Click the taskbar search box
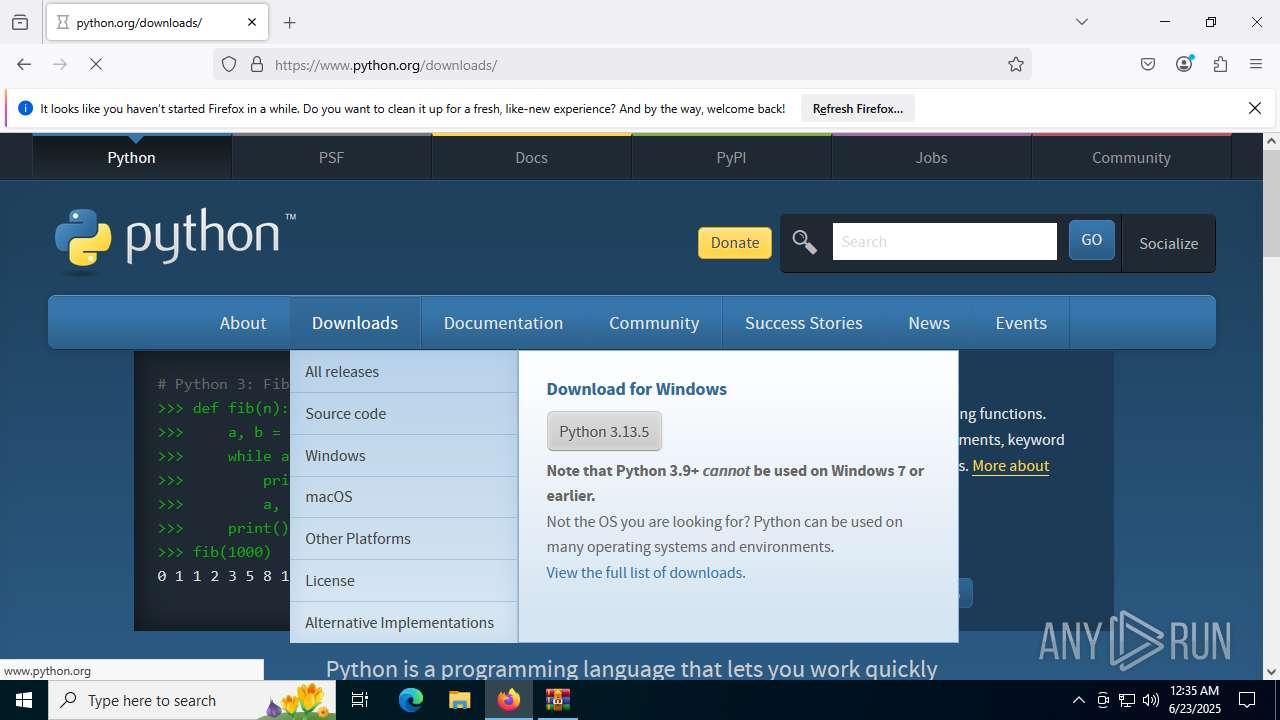1280x720 pixels. pos(192,700)
